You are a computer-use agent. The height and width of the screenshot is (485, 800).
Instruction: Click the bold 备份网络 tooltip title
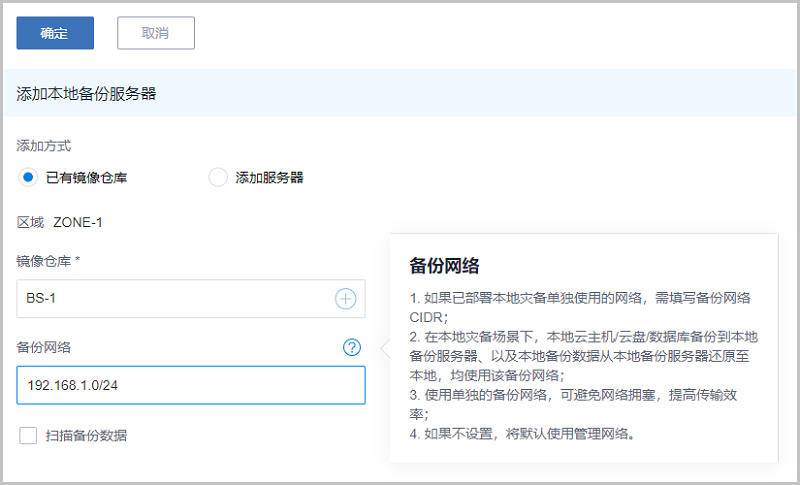(x=444, y=265)
